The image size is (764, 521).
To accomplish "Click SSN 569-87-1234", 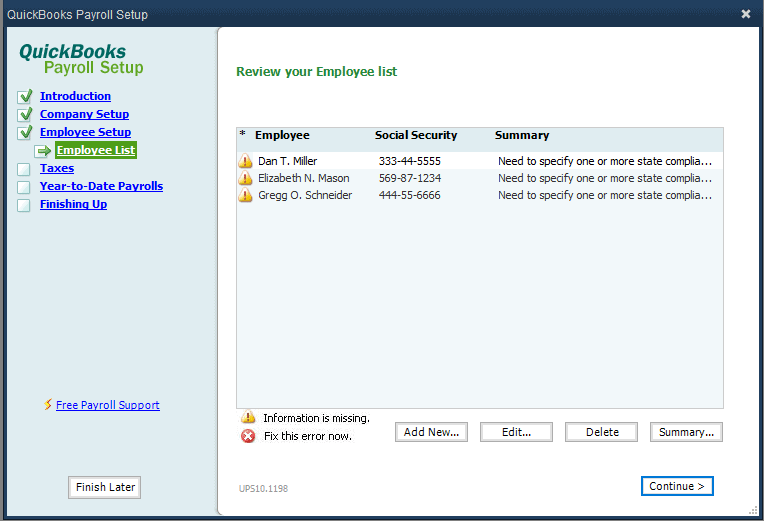I will pos(410,178).
